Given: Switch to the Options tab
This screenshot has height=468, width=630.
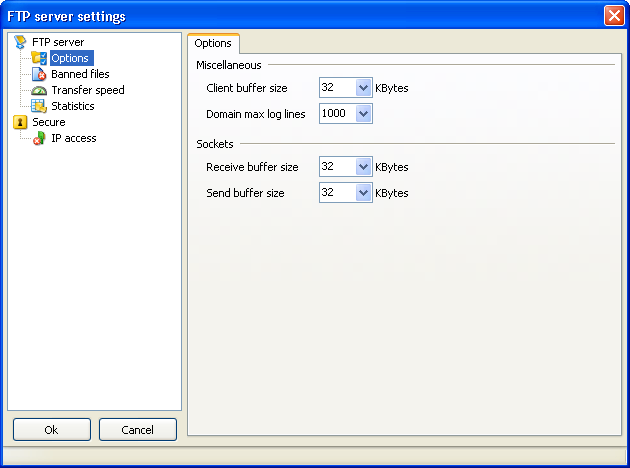Looking at the screenshot, I should pos(213,43).
